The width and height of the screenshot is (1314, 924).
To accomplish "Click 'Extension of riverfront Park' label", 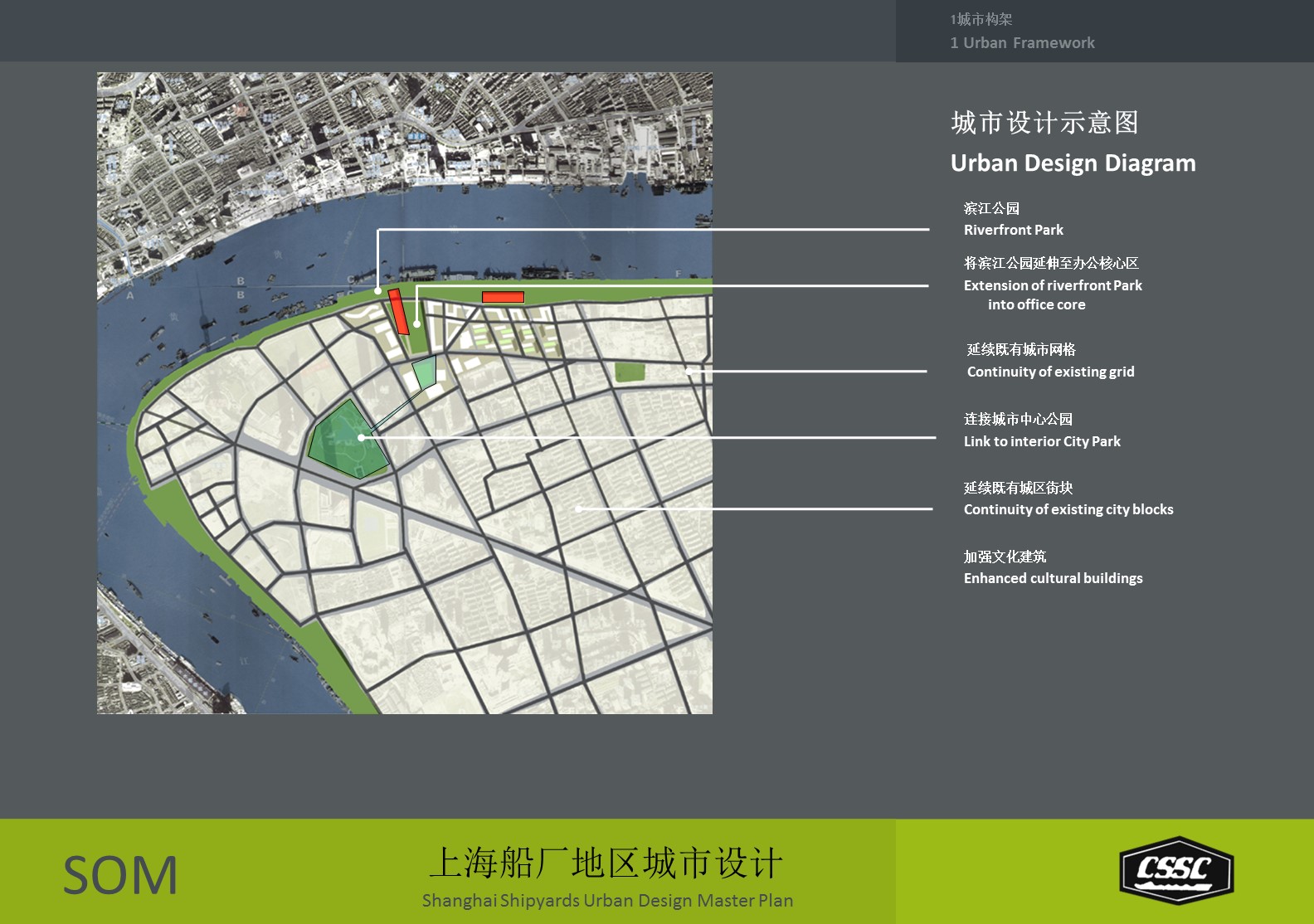I will pyautogui.click(x=1053, y=285).
